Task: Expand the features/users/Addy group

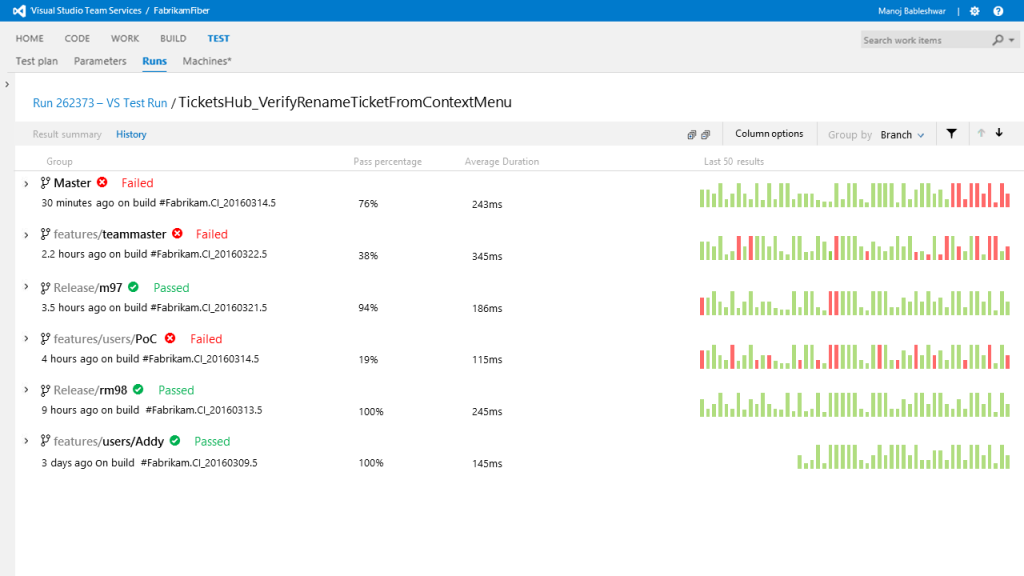Action: click(x=26, y=441)
